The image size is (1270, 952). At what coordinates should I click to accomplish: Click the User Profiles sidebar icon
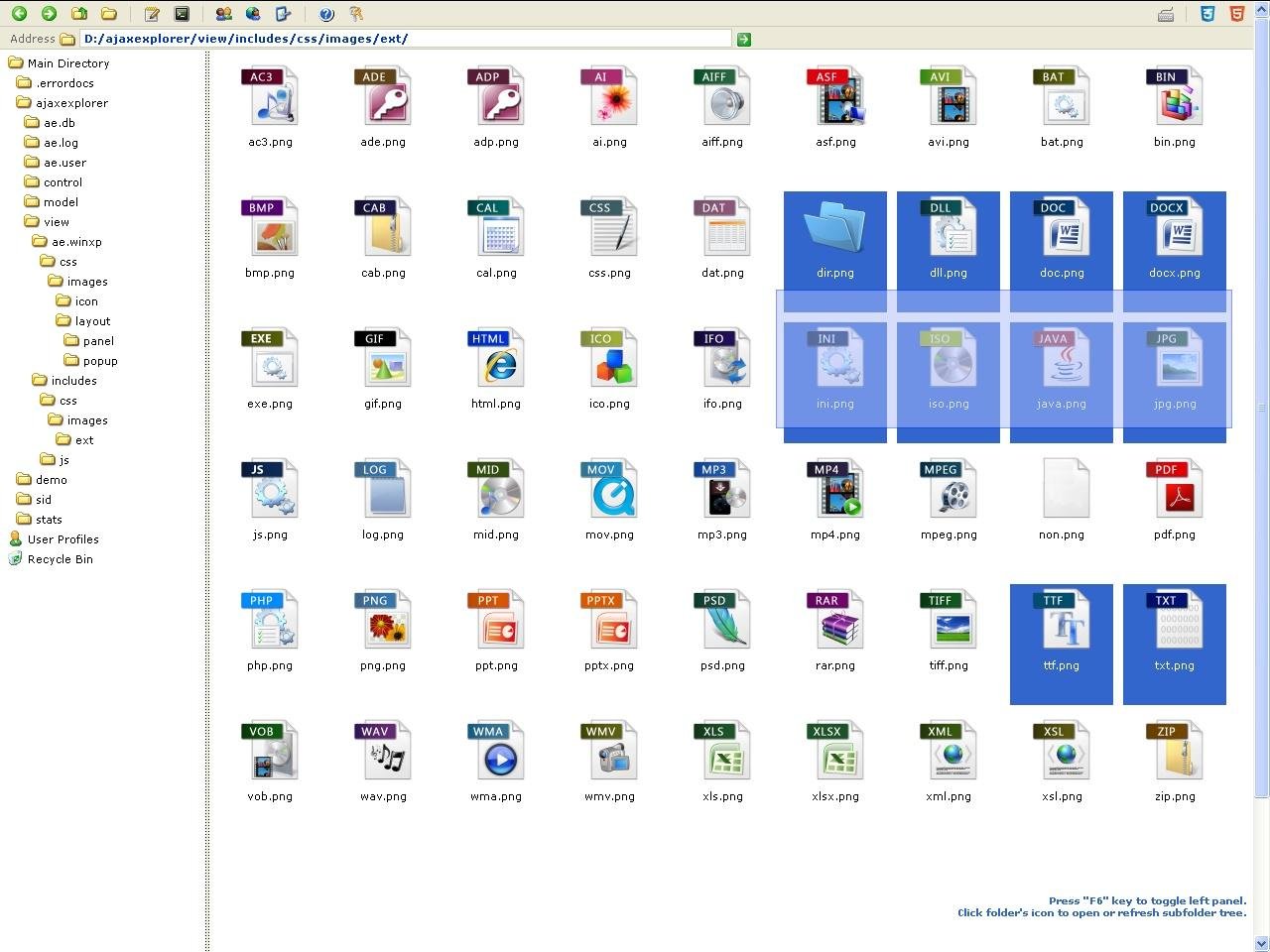[x=14, y=538]
